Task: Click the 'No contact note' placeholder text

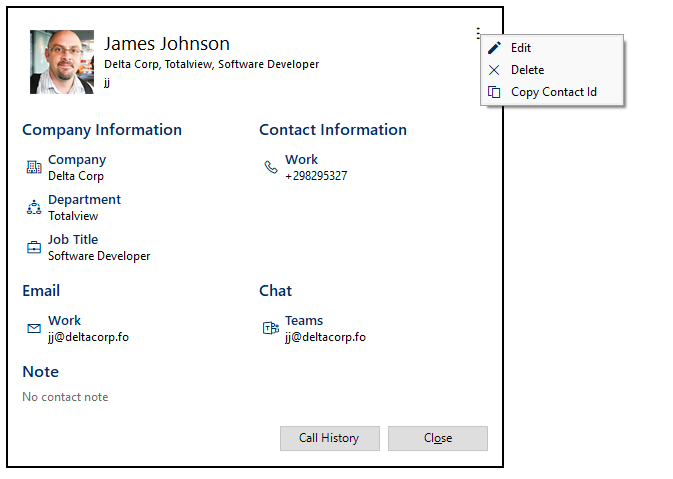Action: point(65,397)
